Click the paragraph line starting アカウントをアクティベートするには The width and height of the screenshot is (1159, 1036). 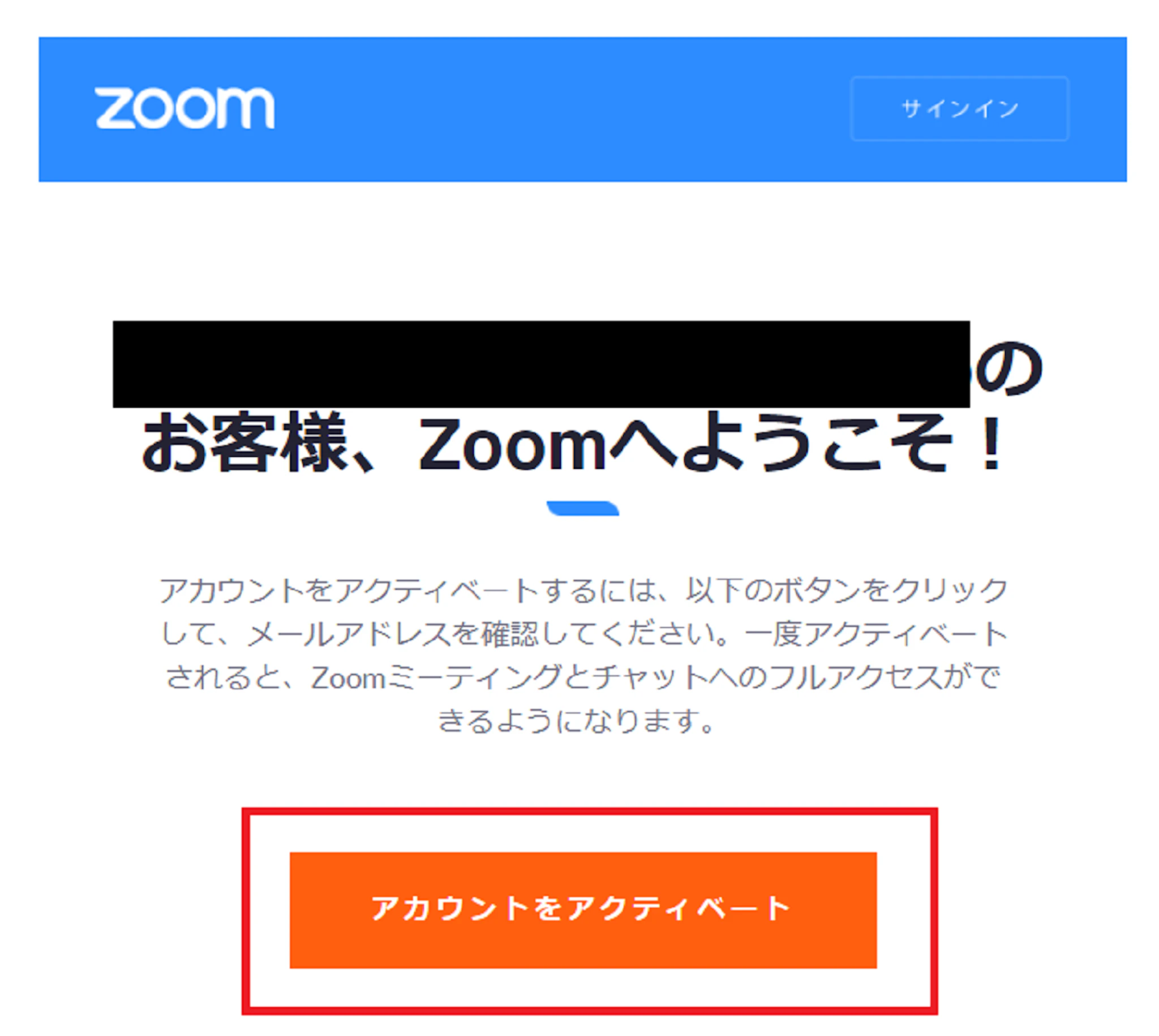[583, 590]
